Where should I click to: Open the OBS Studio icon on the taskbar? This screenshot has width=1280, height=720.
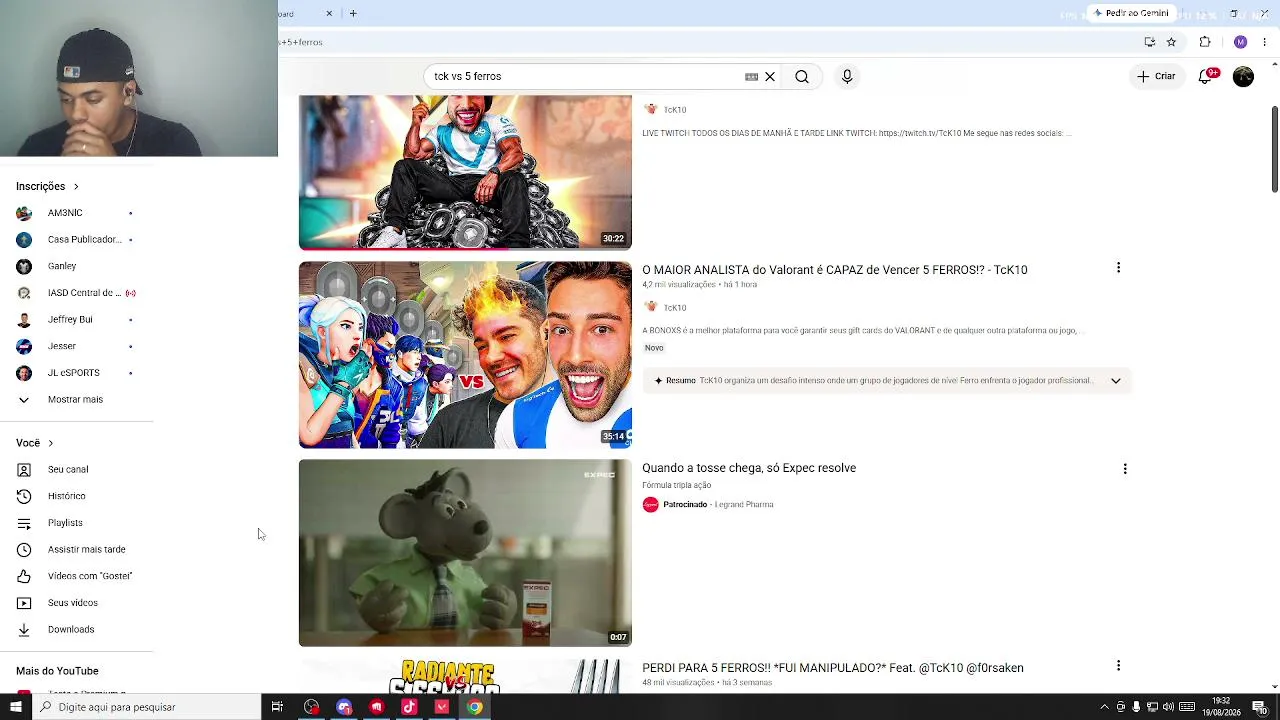pyautogui.click(x=311, y=707)
